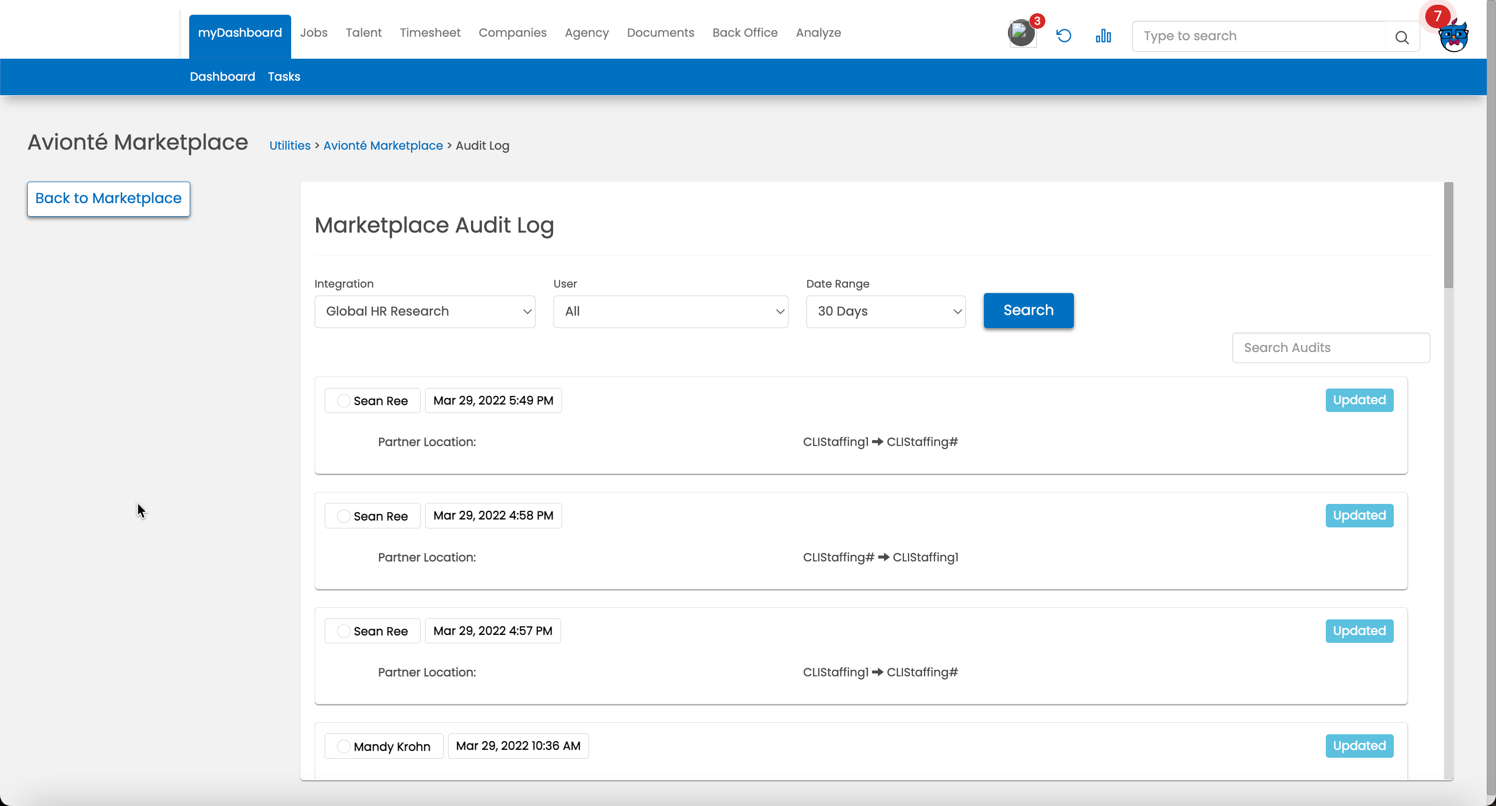Open the Companies menu

point(513,33)
